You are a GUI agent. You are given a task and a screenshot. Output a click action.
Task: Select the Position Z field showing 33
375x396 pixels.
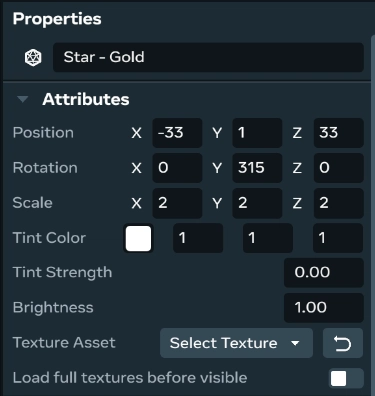[339, 133]
